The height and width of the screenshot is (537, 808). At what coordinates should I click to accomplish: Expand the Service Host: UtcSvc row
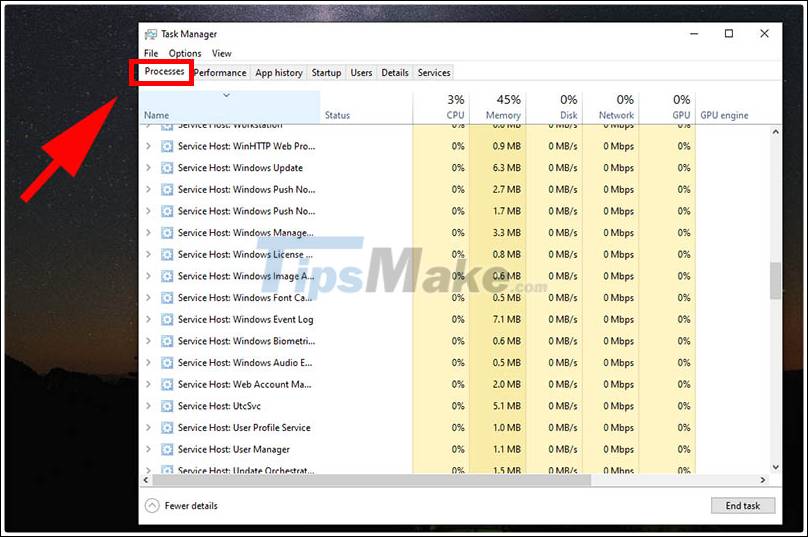coord(148,406)
